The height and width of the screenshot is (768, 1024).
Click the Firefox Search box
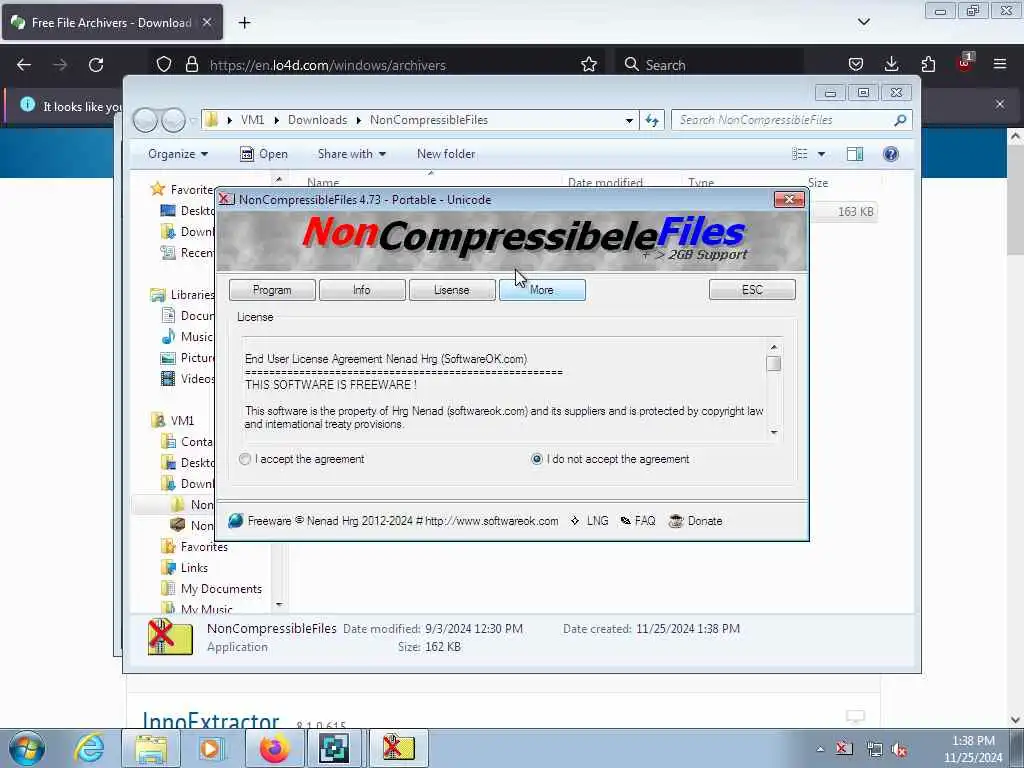[712, 65]
